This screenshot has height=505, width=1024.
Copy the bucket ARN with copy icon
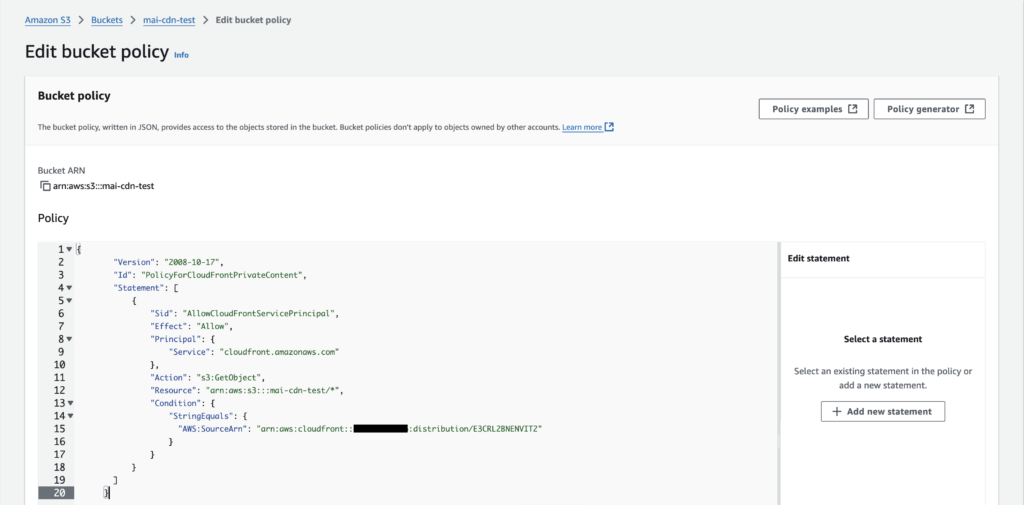coord(45,186)
